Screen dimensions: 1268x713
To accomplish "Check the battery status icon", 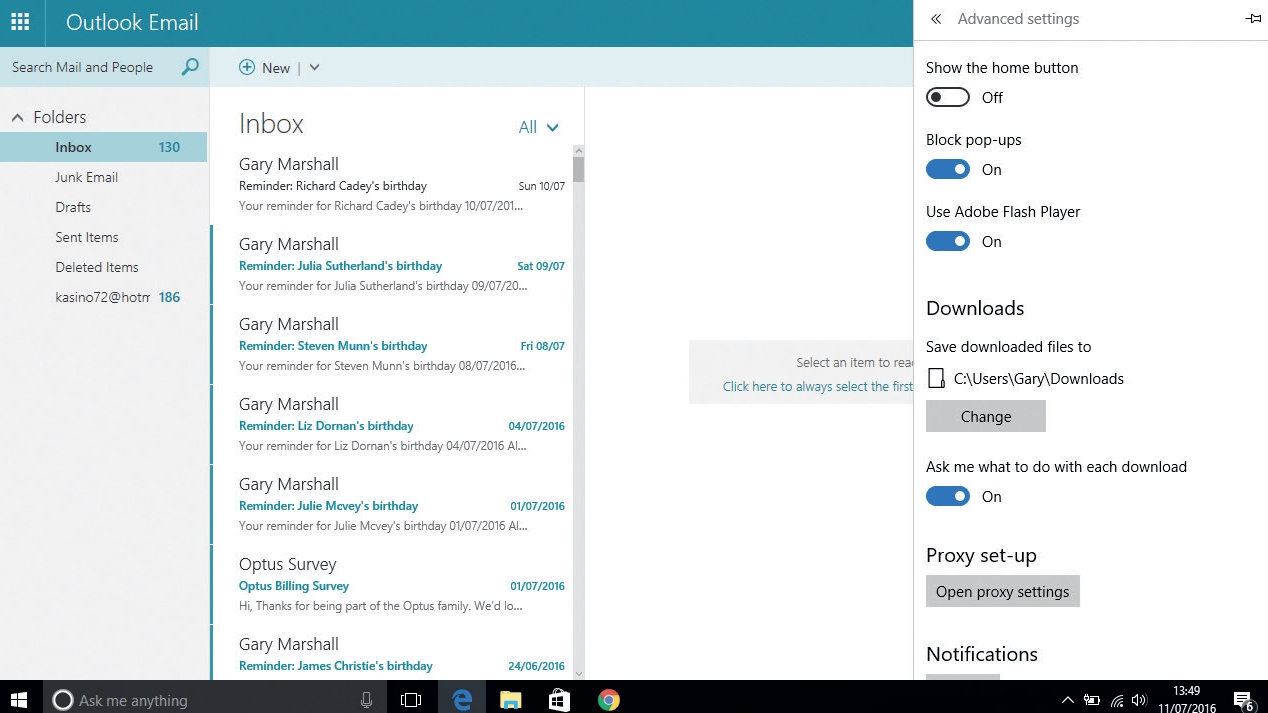I will click(1092, 701).
